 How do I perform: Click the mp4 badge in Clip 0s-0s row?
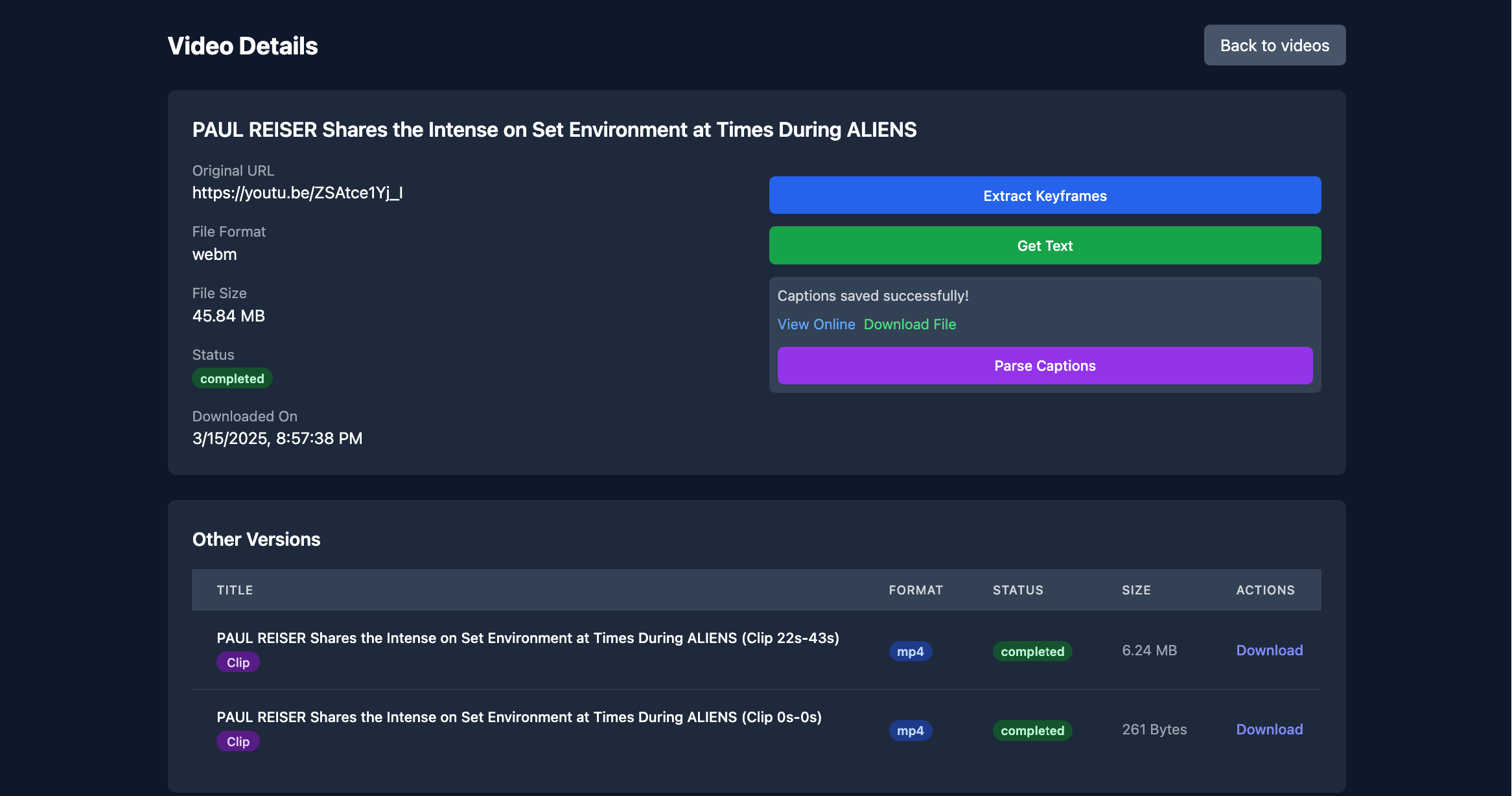point(910,731)
